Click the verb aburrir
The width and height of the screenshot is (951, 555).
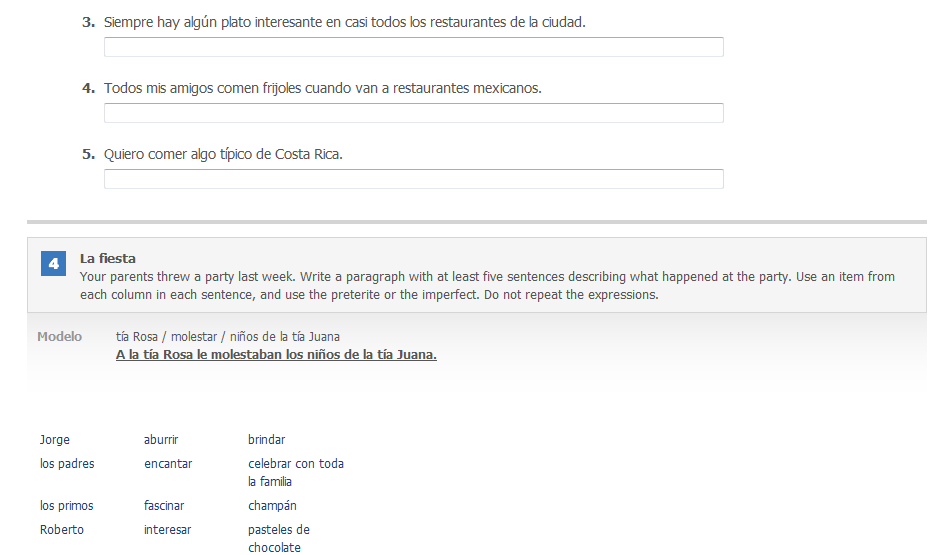(161, 440)
